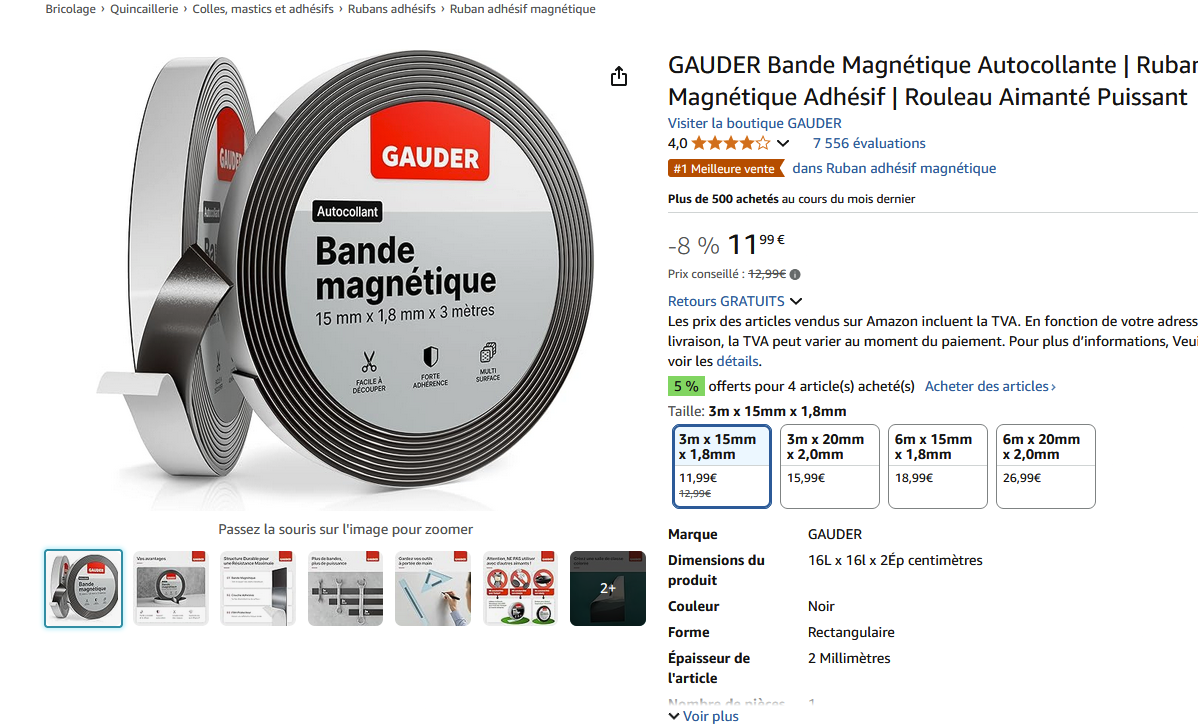Click the share icon above product image
Viewport: 1198px width, 725px height.
[x=619, y=76]
